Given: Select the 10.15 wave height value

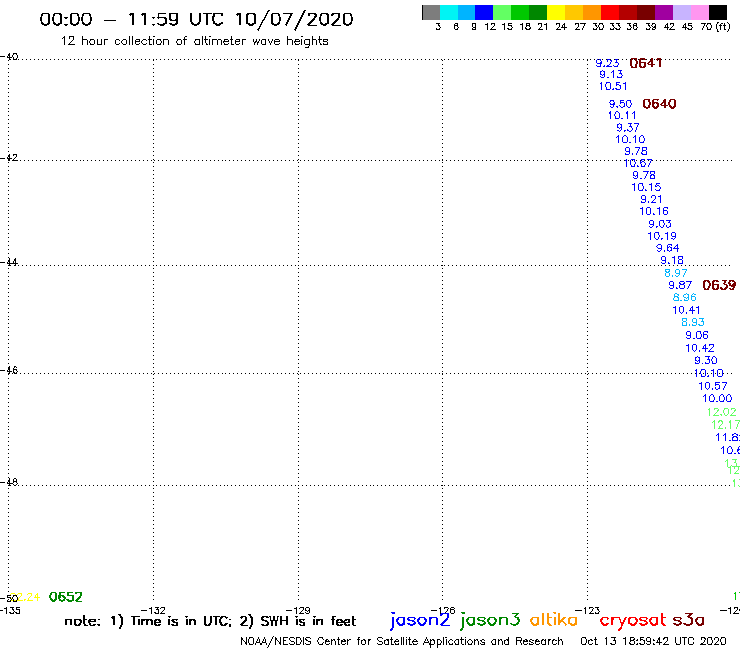Looking at the screenshot, I should tap(647, 187).
